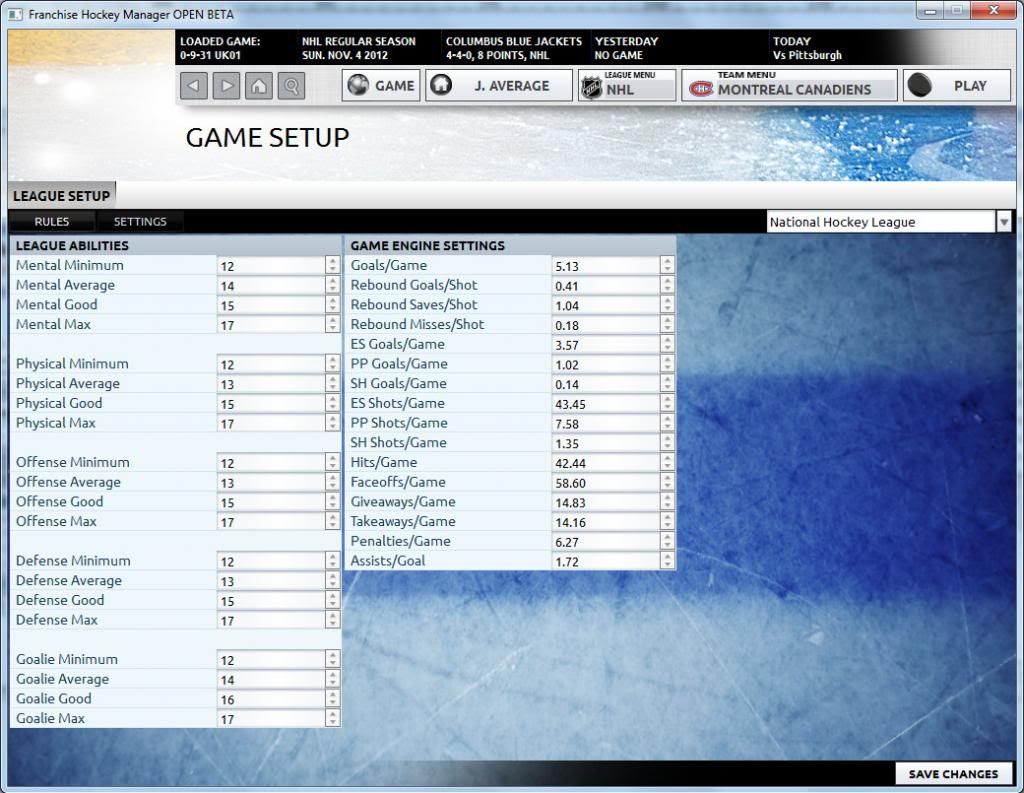The height and width of the screenshot is (793, 1024).
Task: Open the National Hockey League dropdown
Action: tap(881, 222)
